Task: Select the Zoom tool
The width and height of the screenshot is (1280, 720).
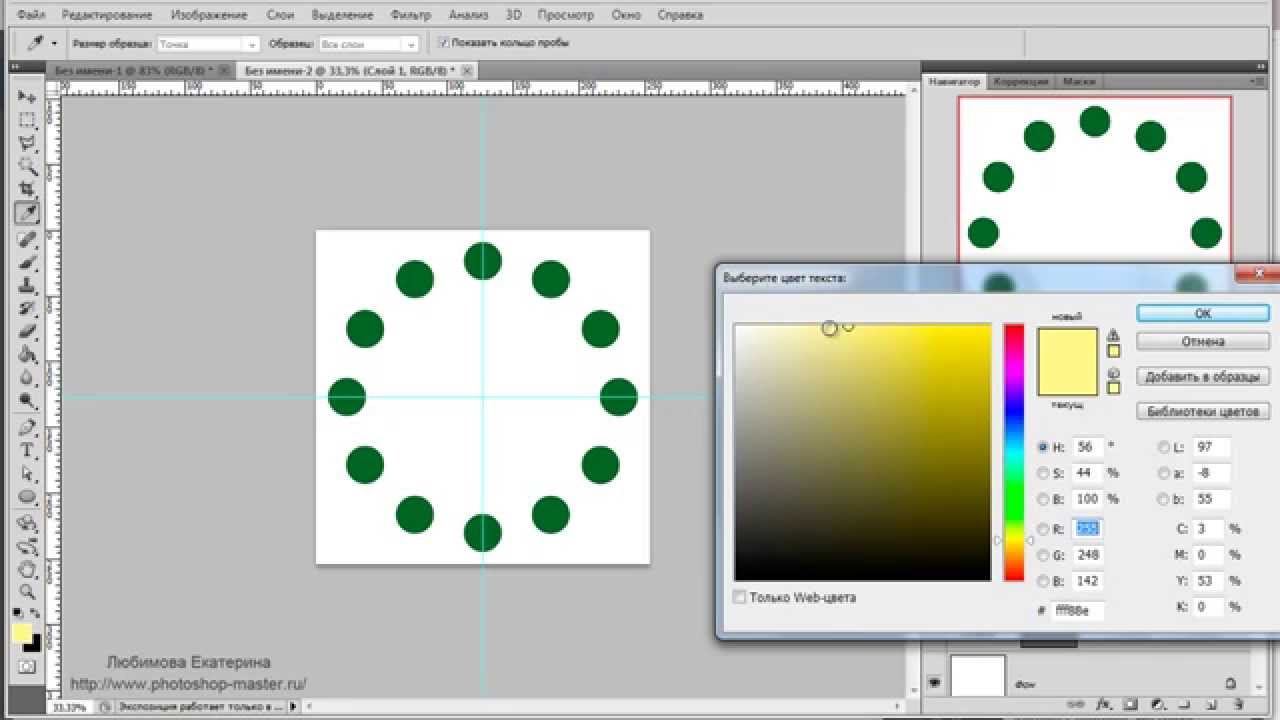Action: (27, 592)
